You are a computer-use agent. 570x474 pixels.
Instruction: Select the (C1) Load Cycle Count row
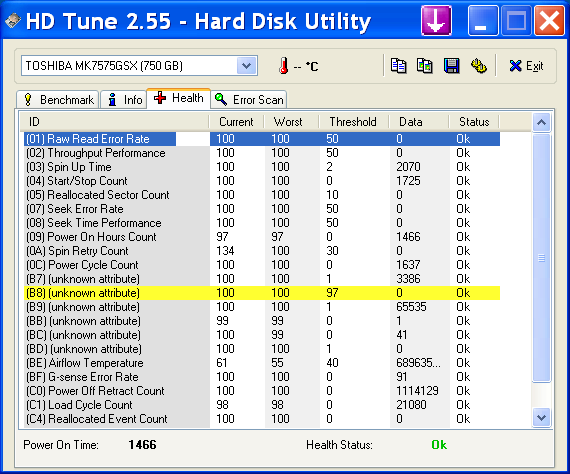262,405
